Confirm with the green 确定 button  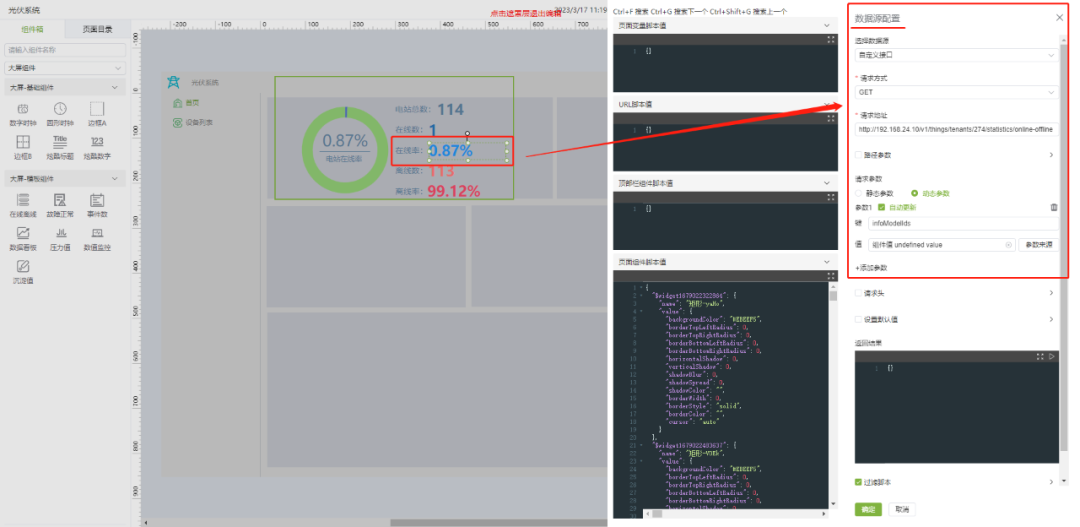[869, 509]
